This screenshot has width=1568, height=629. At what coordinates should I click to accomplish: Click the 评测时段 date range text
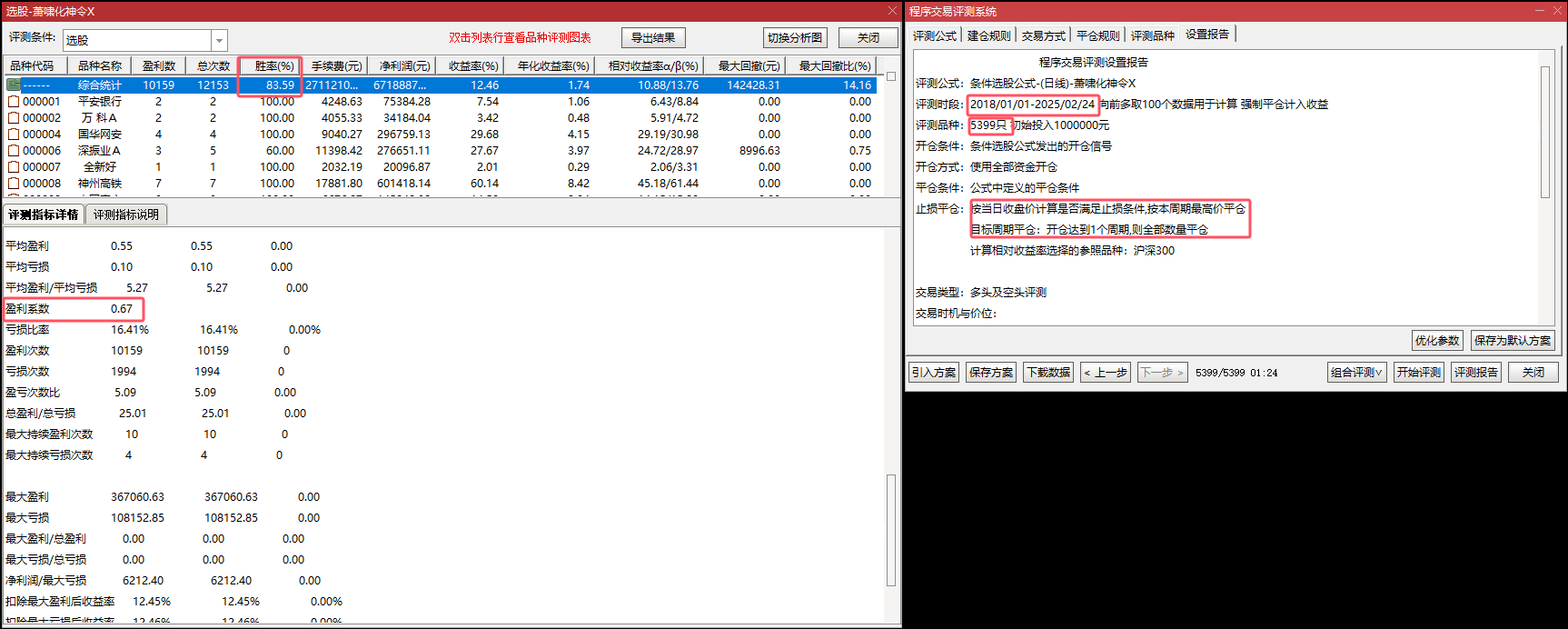pos(1033,105)
